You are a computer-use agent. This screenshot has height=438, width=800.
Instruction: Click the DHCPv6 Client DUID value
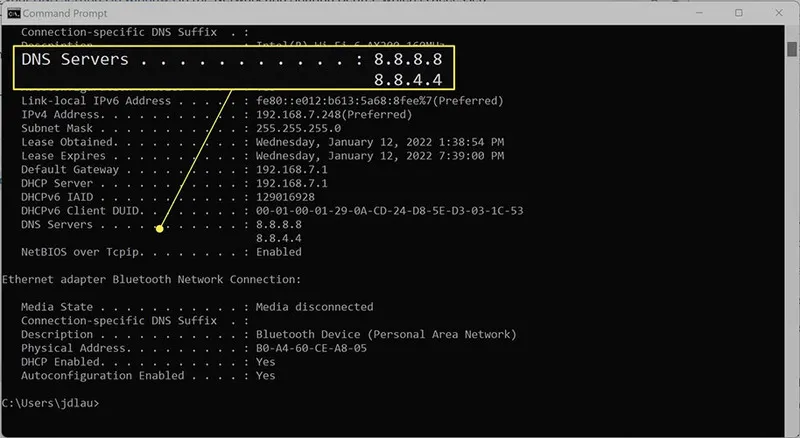pyautogui.click(x=389, y=211)
